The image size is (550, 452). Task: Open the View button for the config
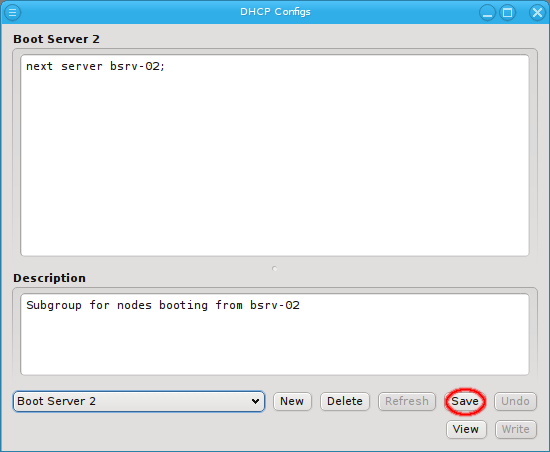pyautogui.click(x=466, y=429)
